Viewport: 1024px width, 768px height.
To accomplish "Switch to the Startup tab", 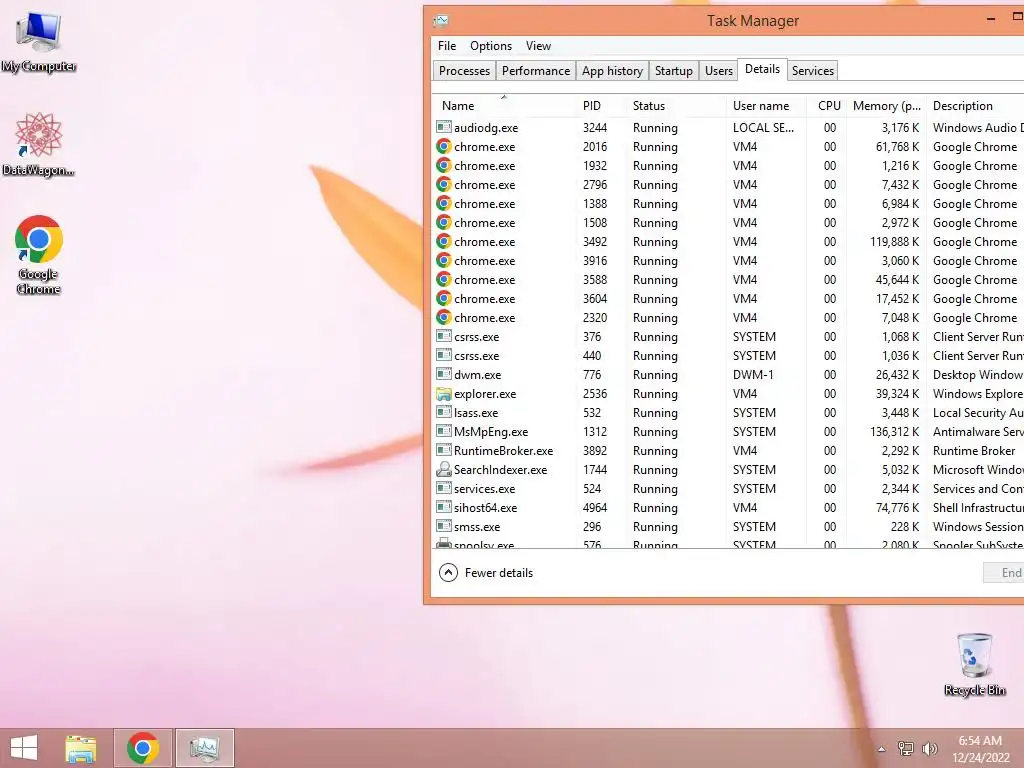I will click(673, 71).
